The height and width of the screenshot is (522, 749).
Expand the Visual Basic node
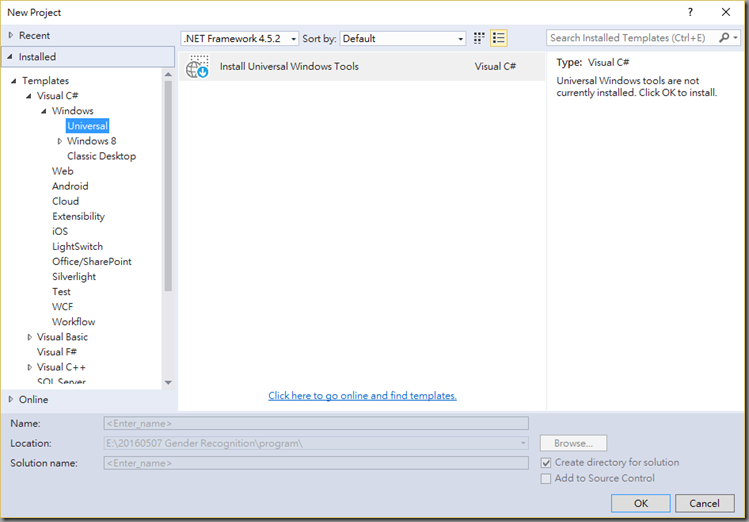pyautogui.click(x=30, y=337)
